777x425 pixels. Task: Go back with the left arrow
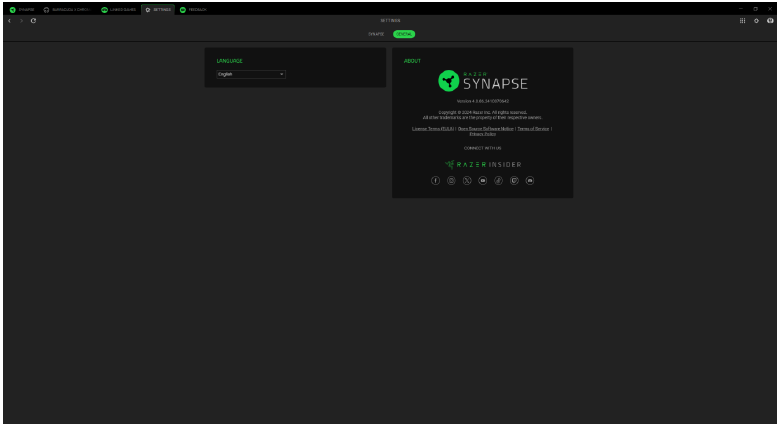coord(9,21)
